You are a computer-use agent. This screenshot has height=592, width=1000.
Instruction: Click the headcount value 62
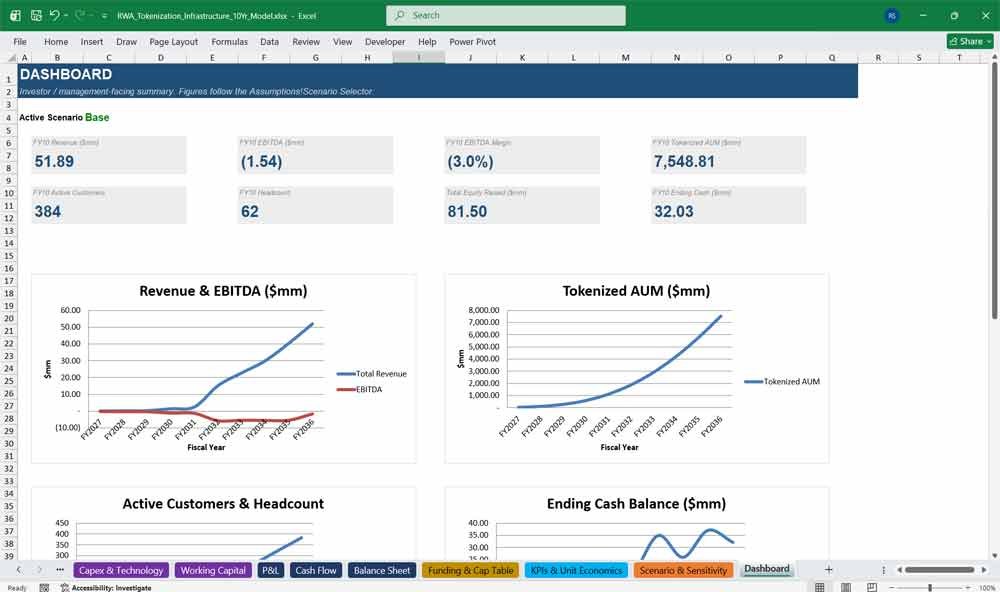click(x=250, y=211)
